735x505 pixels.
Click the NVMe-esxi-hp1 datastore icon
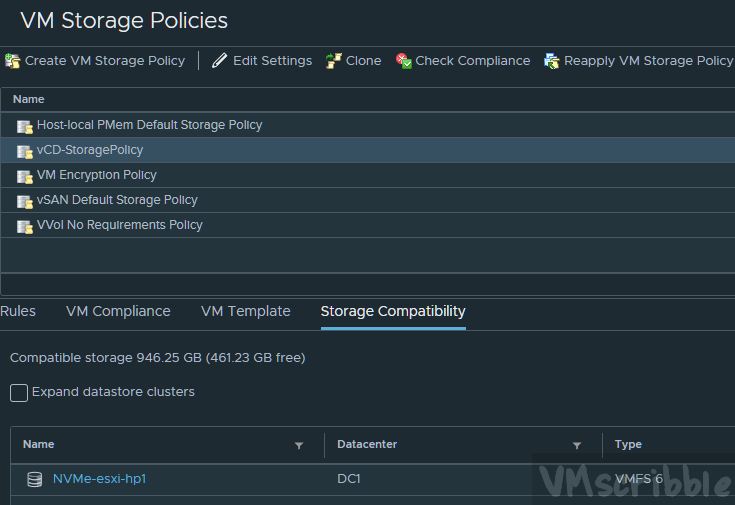coord(35,480)
